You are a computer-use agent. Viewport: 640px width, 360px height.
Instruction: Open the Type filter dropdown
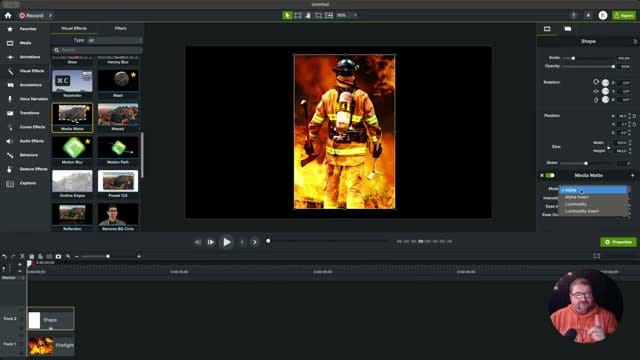point(114,40)
